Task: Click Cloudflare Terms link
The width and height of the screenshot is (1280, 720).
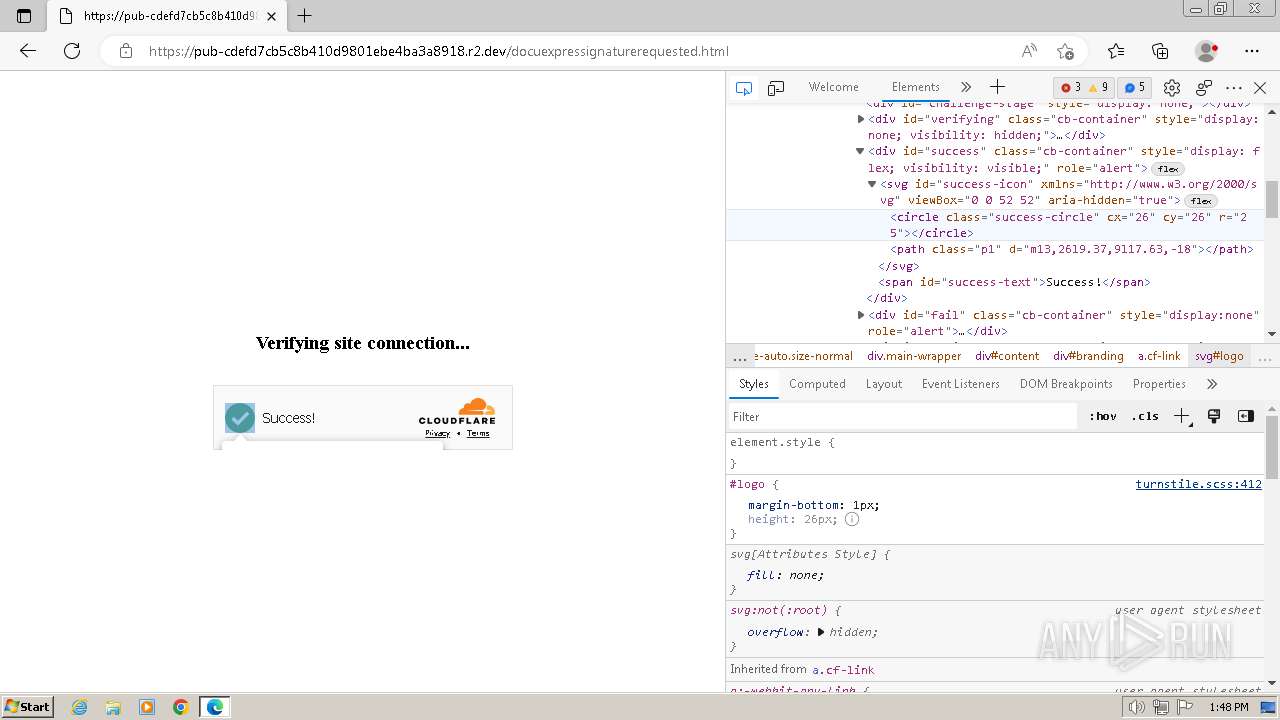Action: pos(478,433)
